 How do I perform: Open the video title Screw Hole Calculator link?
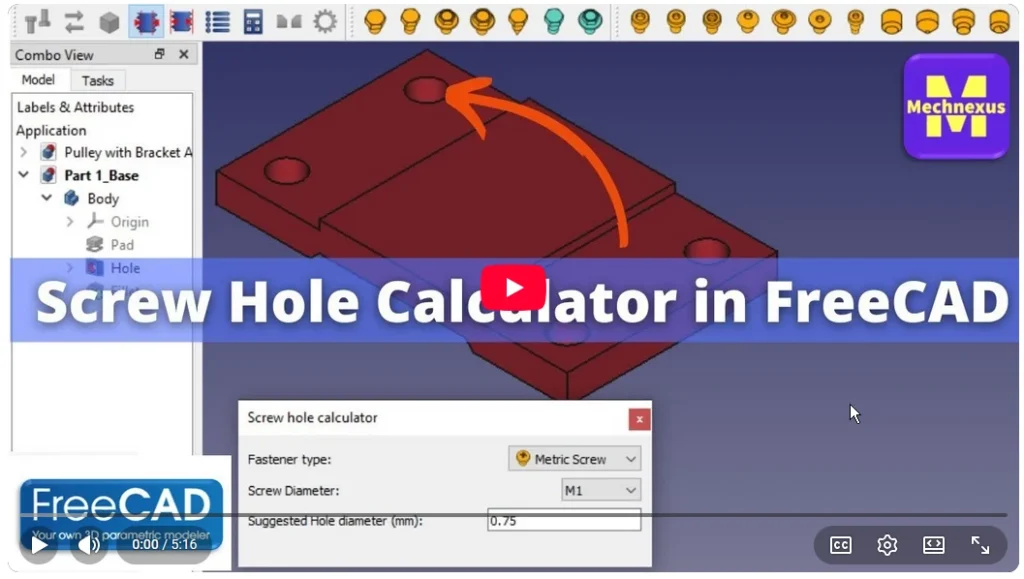tap(522, 301)
